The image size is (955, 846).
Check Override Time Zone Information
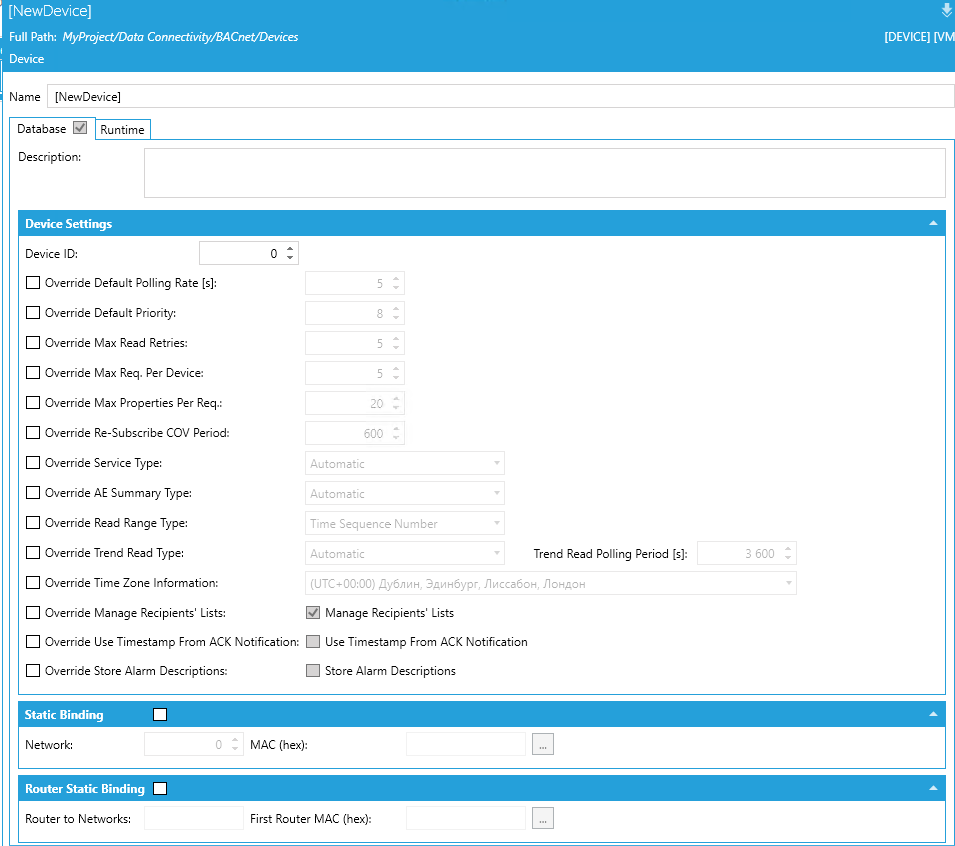pyautogui.click(x=33, y=583)
